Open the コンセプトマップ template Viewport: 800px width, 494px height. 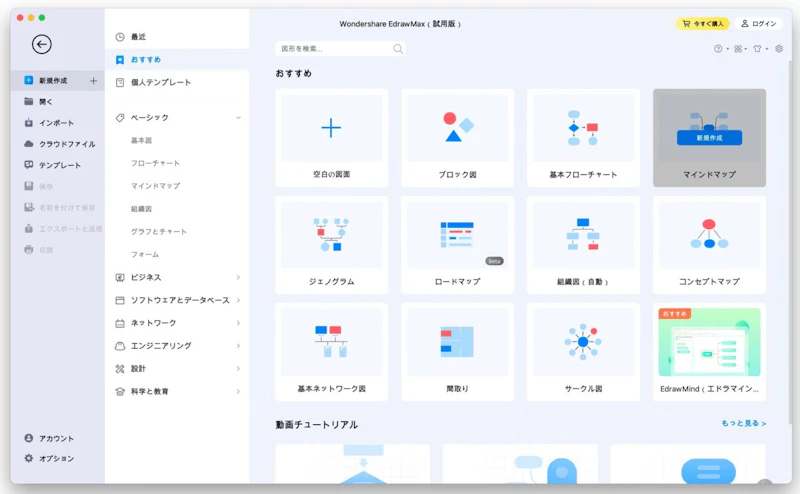[709, 245]
